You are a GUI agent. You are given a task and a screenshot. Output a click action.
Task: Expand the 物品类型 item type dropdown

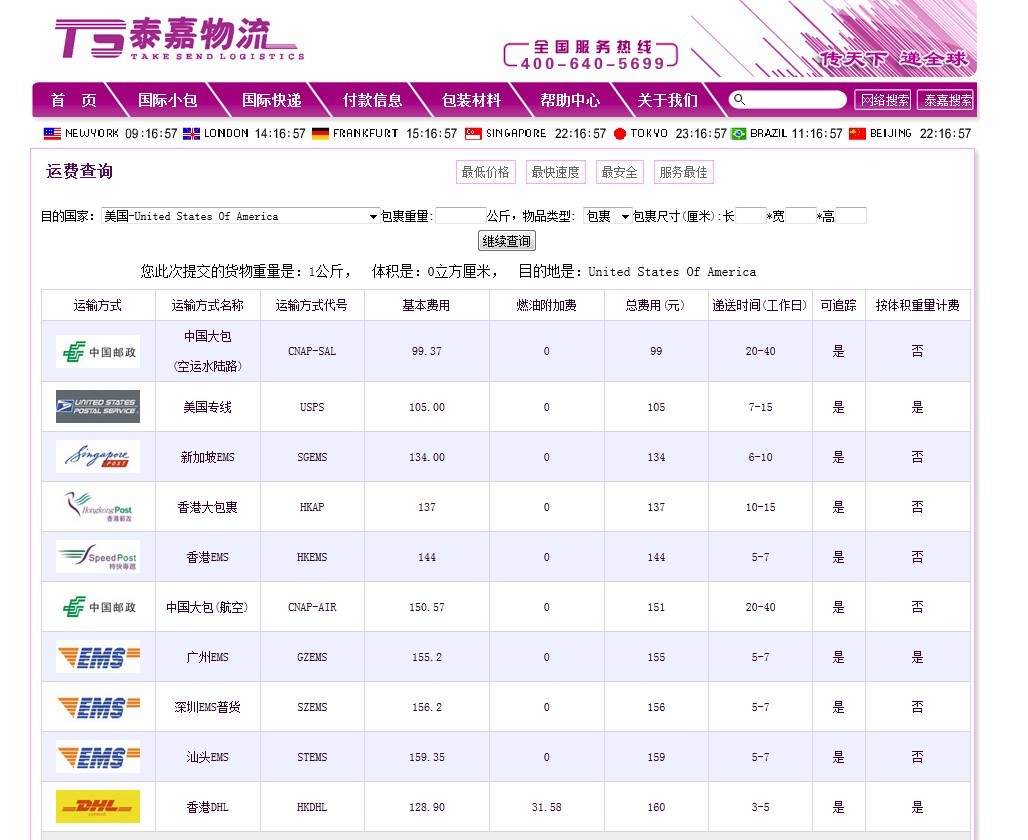[607, 216]
